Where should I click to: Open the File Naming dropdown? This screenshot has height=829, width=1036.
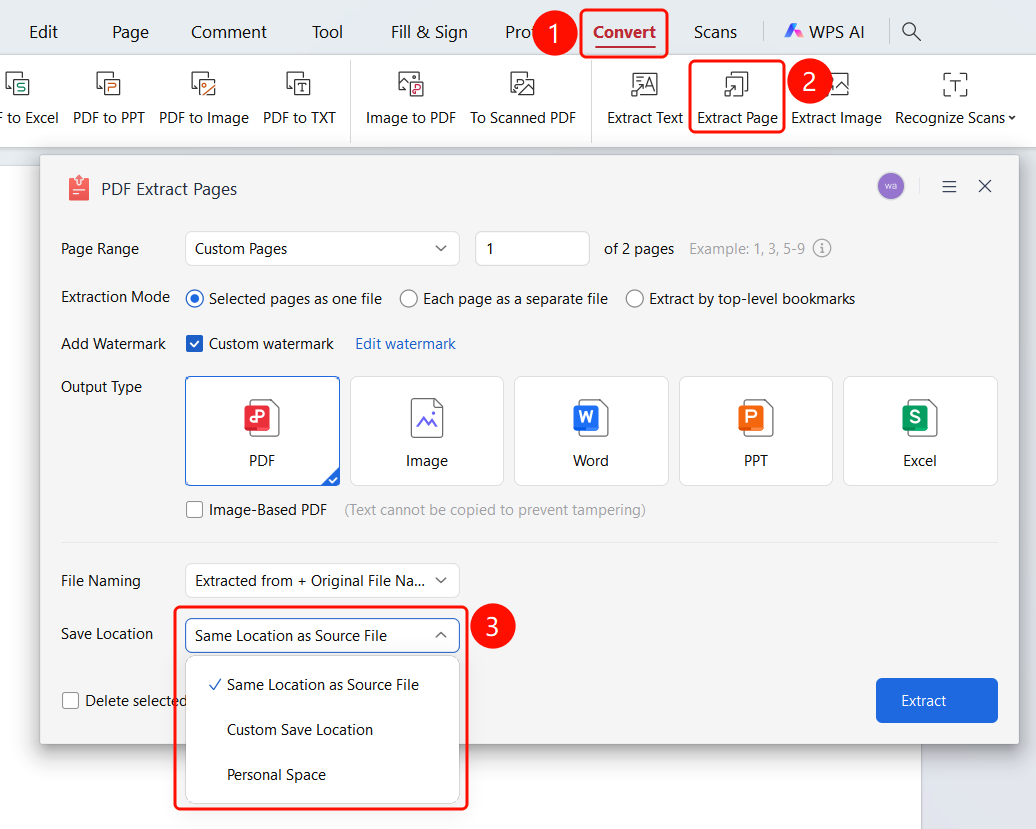(322, 581)
